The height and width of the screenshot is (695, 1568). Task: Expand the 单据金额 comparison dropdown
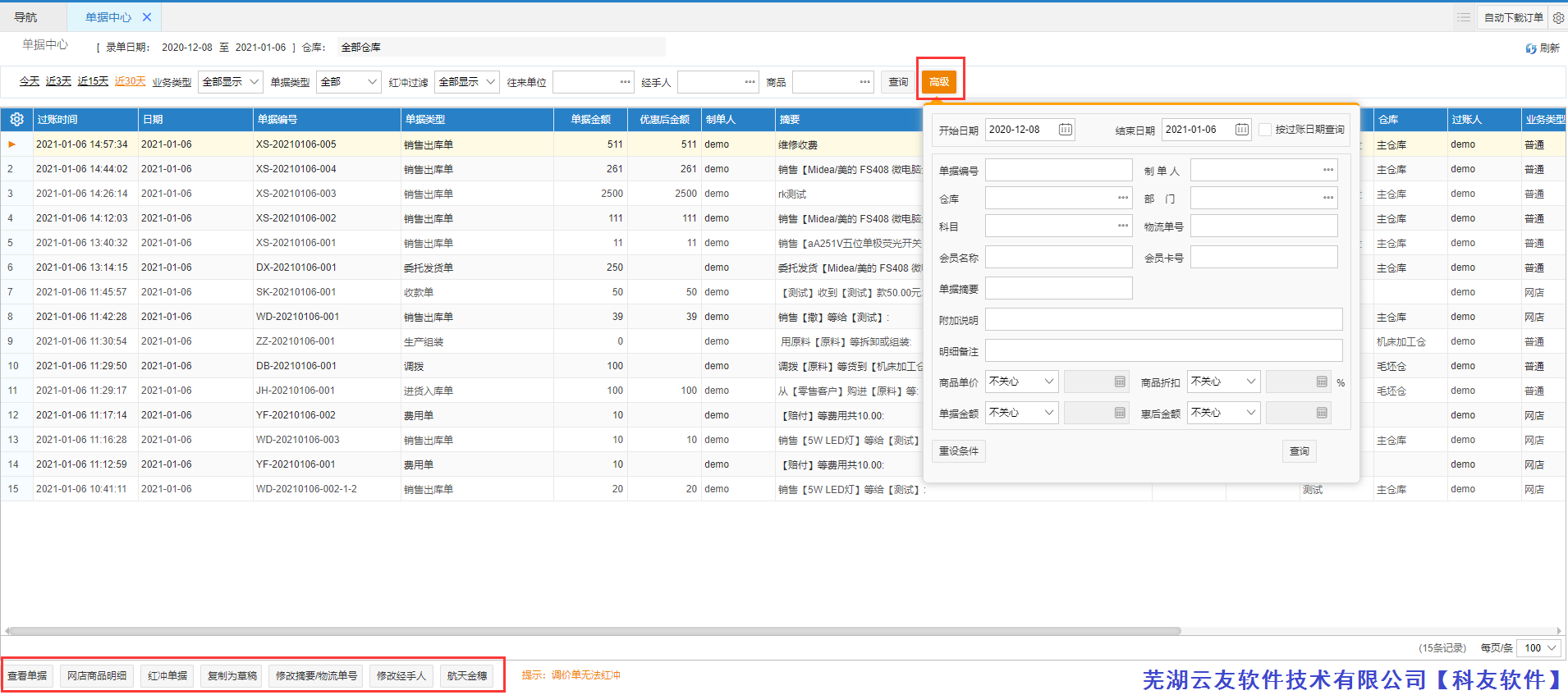point(1022,413)
